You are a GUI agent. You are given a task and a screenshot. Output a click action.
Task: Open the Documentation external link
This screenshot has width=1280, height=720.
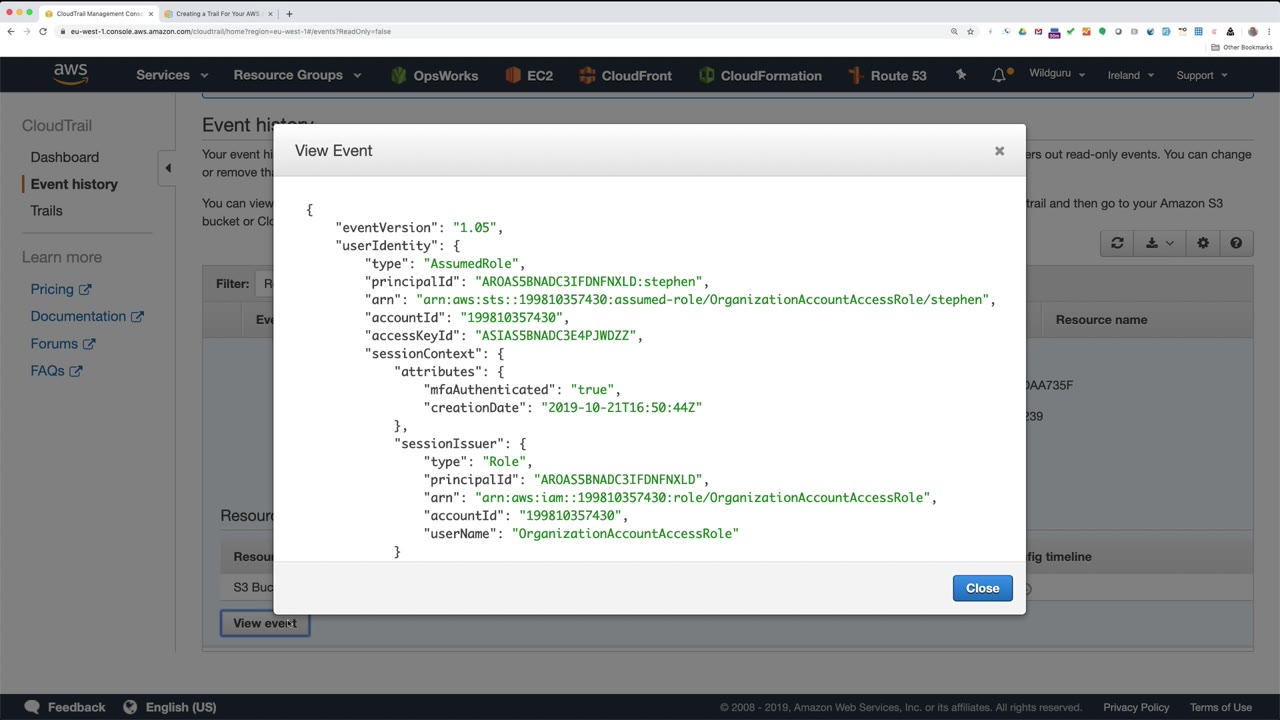[87, 316]
